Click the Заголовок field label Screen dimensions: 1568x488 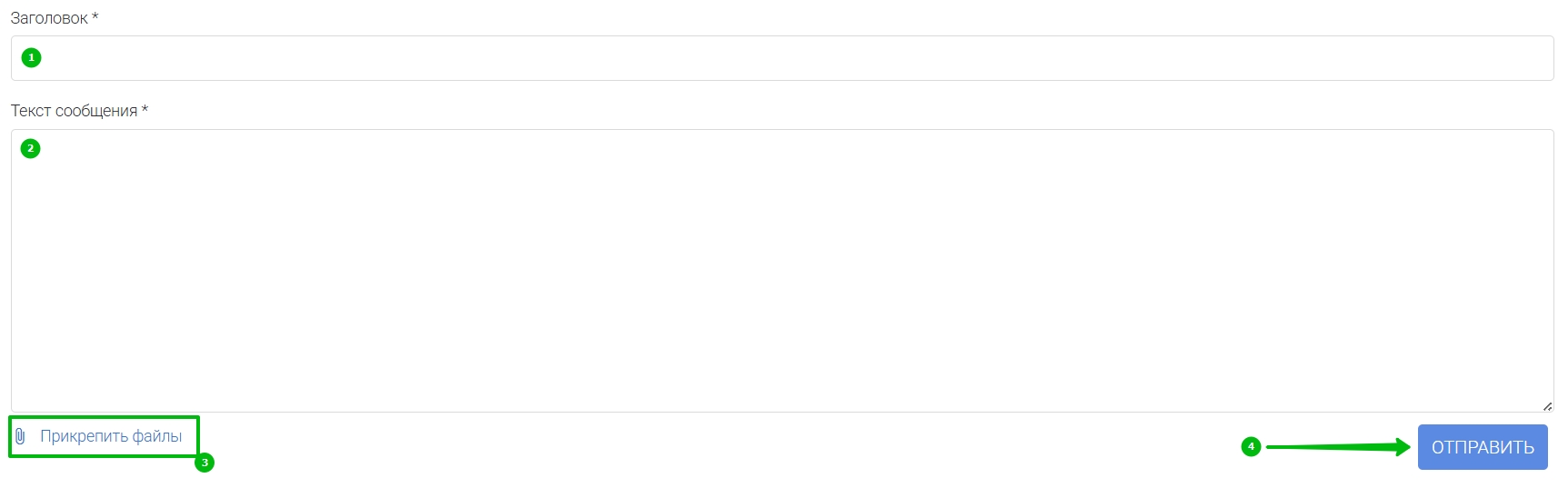pyautogui.click(x=49, y=18)
